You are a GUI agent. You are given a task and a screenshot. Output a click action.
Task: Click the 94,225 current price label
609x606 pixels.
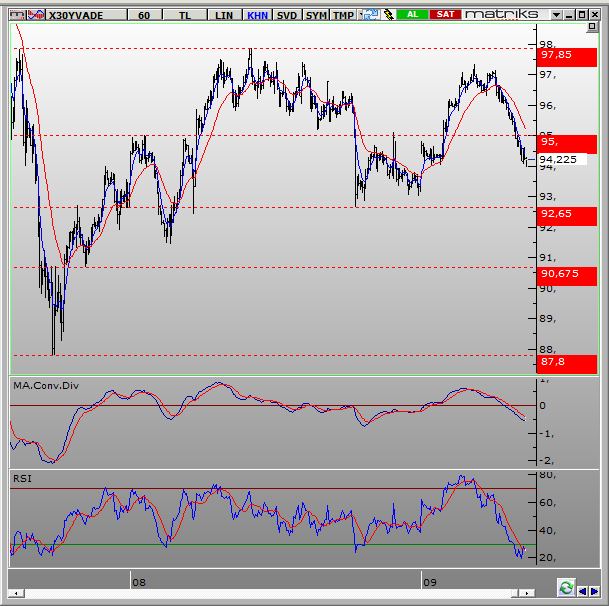click(x=563, y=159)
